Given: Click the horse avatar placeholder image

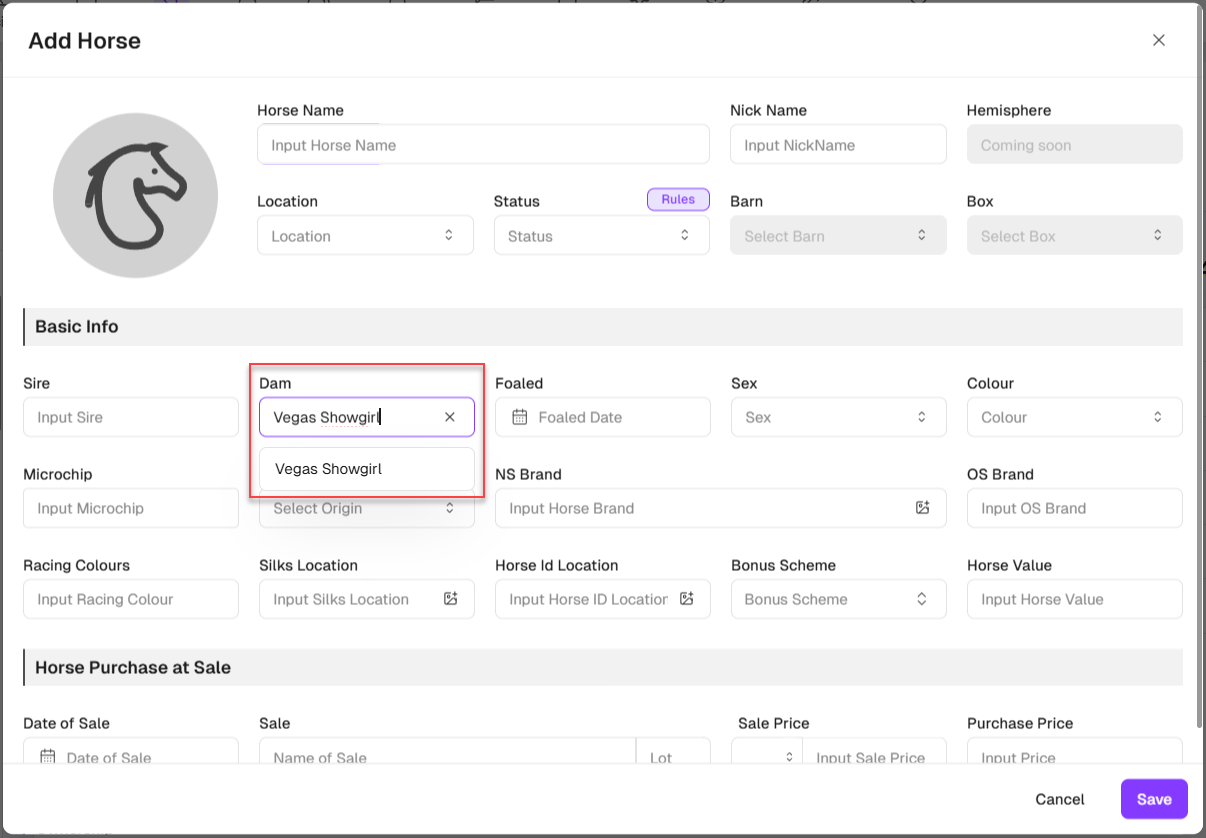Looking at the screenshot, I should tap(135, 195).
